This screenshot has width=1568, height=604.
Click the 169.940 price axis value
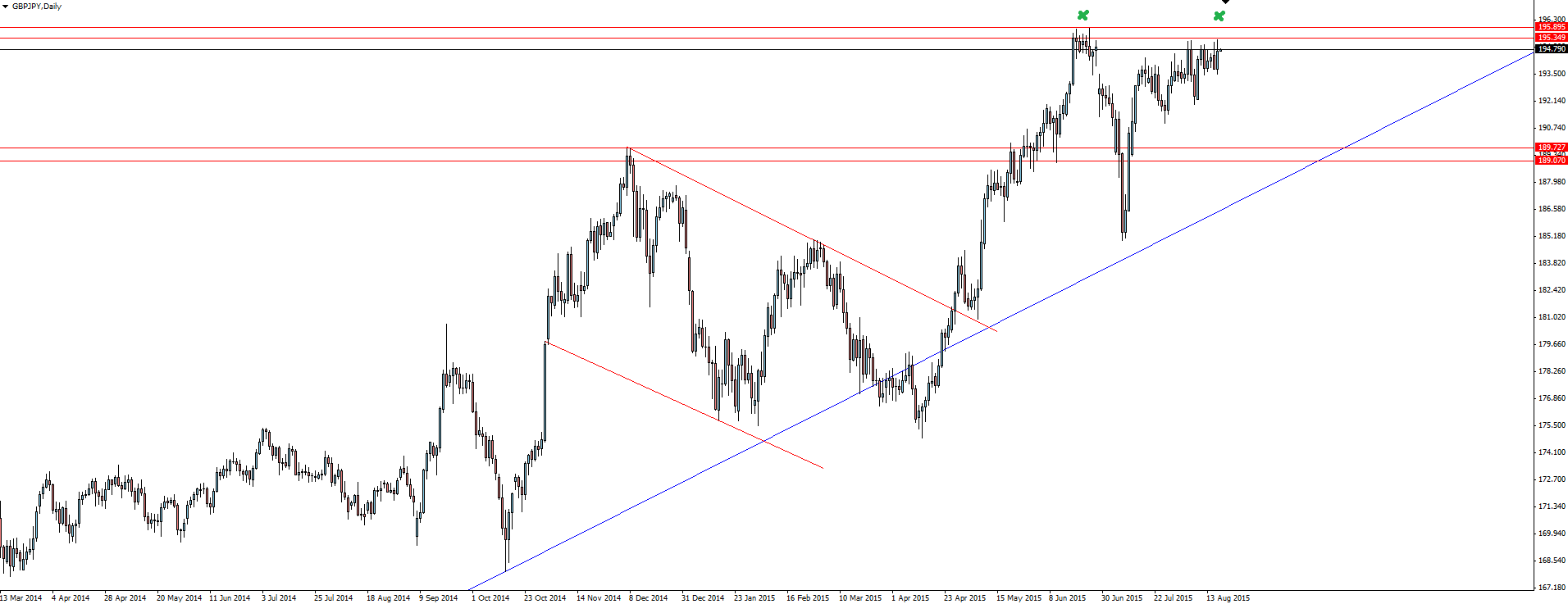pos(1551,534)
